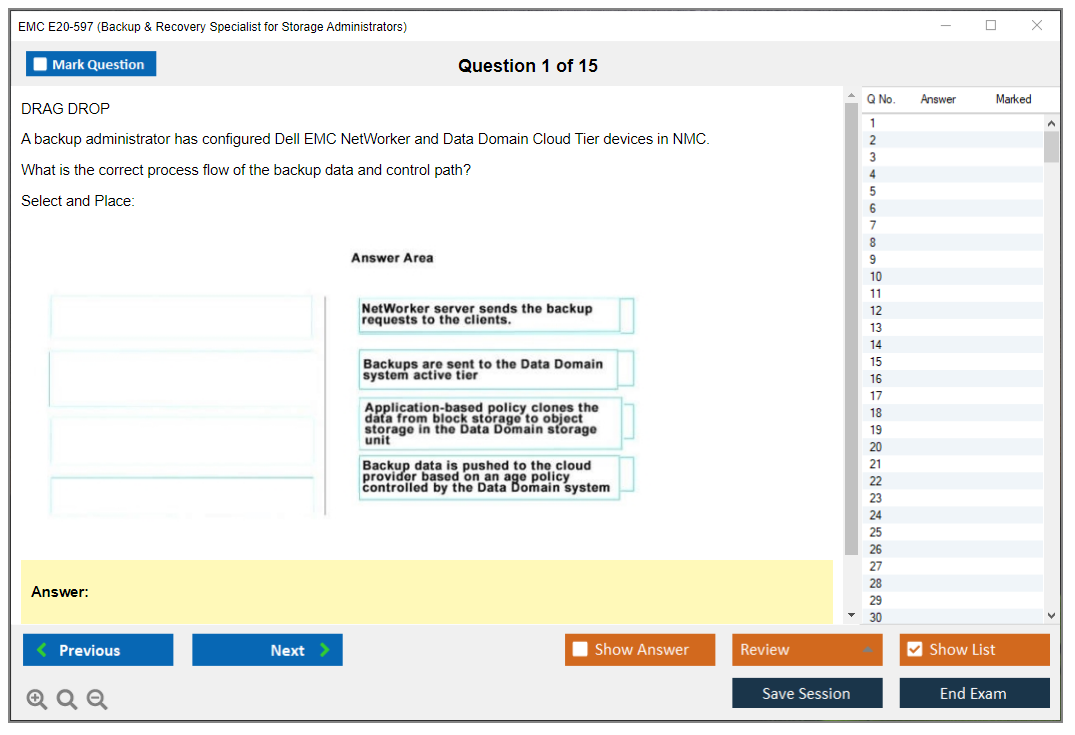Click the Marked column header
Image resolution: width=1075 pixels, height=735 pixels.
pos(1012,99)
